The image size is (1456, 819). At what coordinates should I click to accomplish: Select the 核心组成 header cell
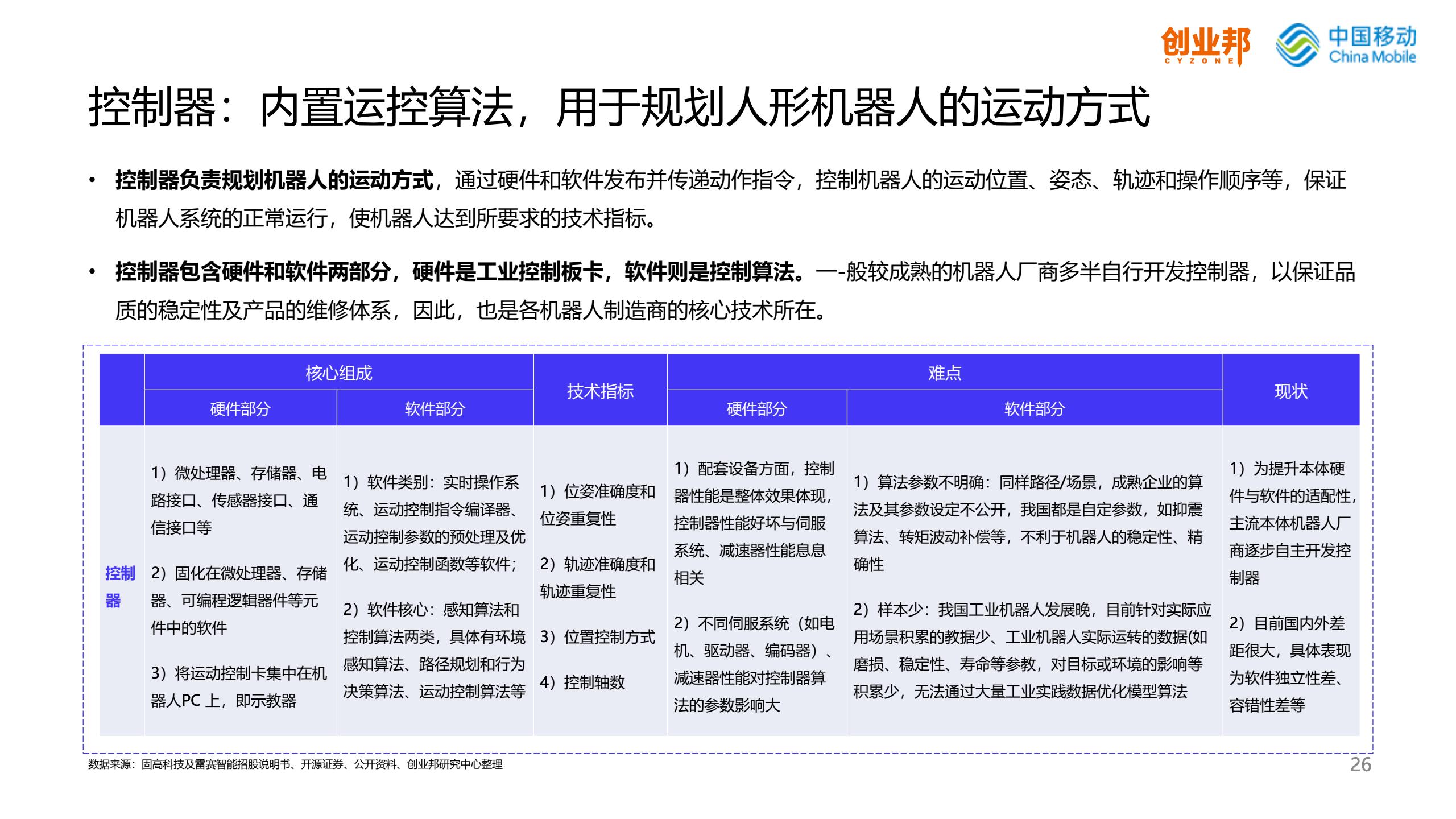[338, 373]
